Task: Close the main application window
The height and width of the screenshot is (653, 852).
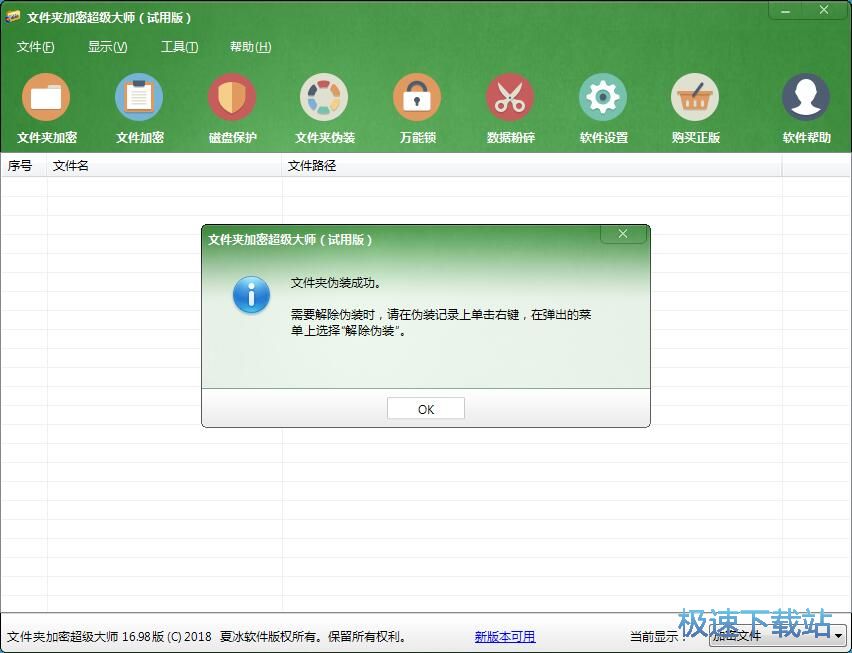Action: tap(824, 10)
